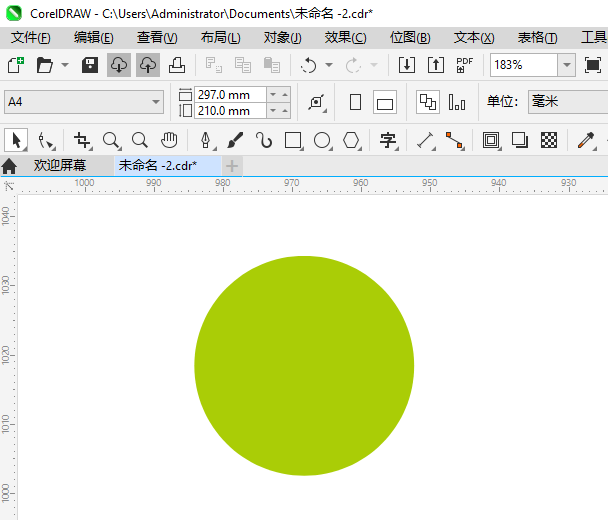Image resolution: width=608 pixels, height=520 pixels.
Task: Select the Polygon tool
Action: click(x=352, y=140)
